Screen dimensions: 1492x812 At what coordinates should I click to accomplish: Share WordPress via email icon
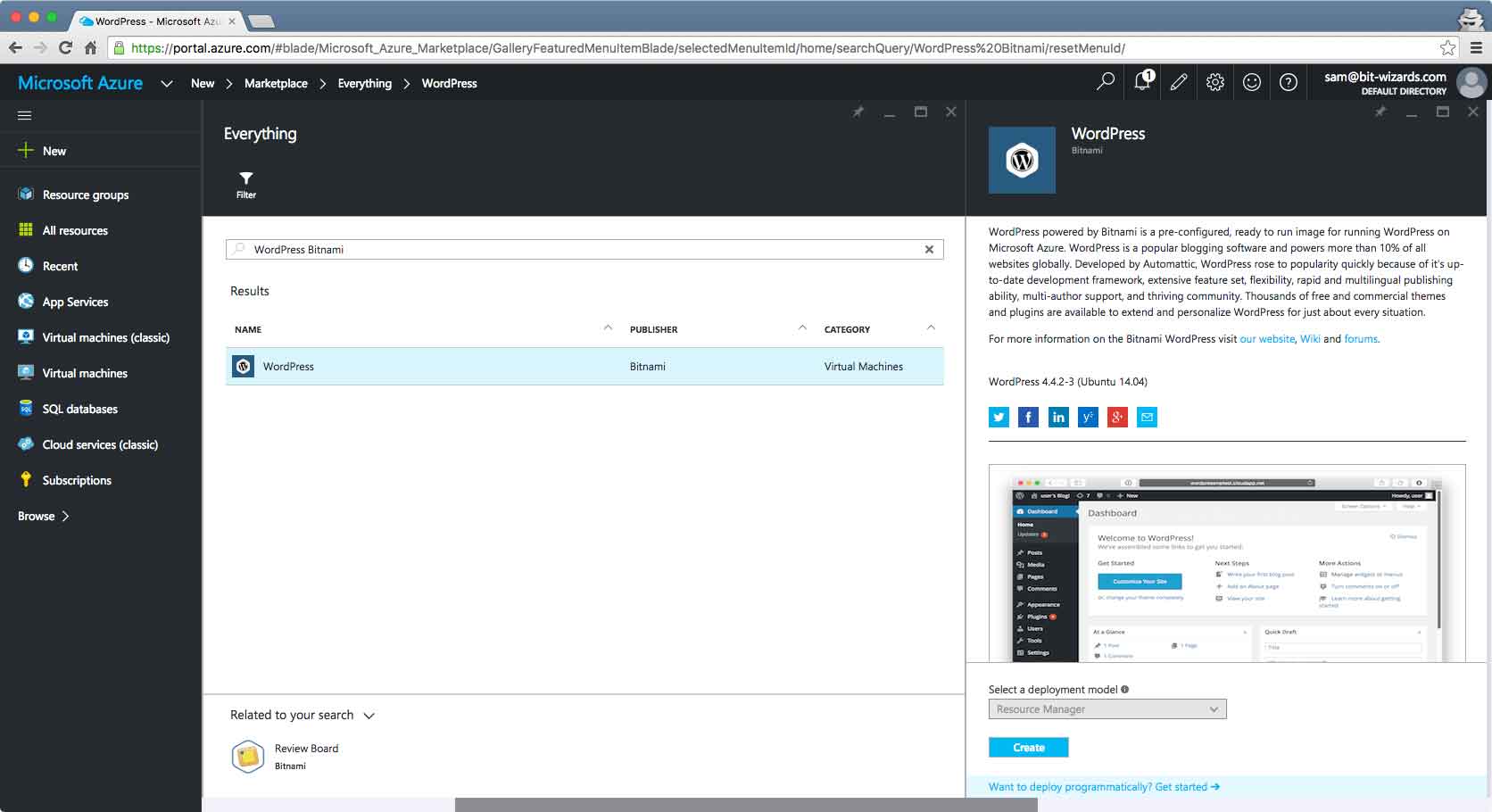click(1148, 417)
